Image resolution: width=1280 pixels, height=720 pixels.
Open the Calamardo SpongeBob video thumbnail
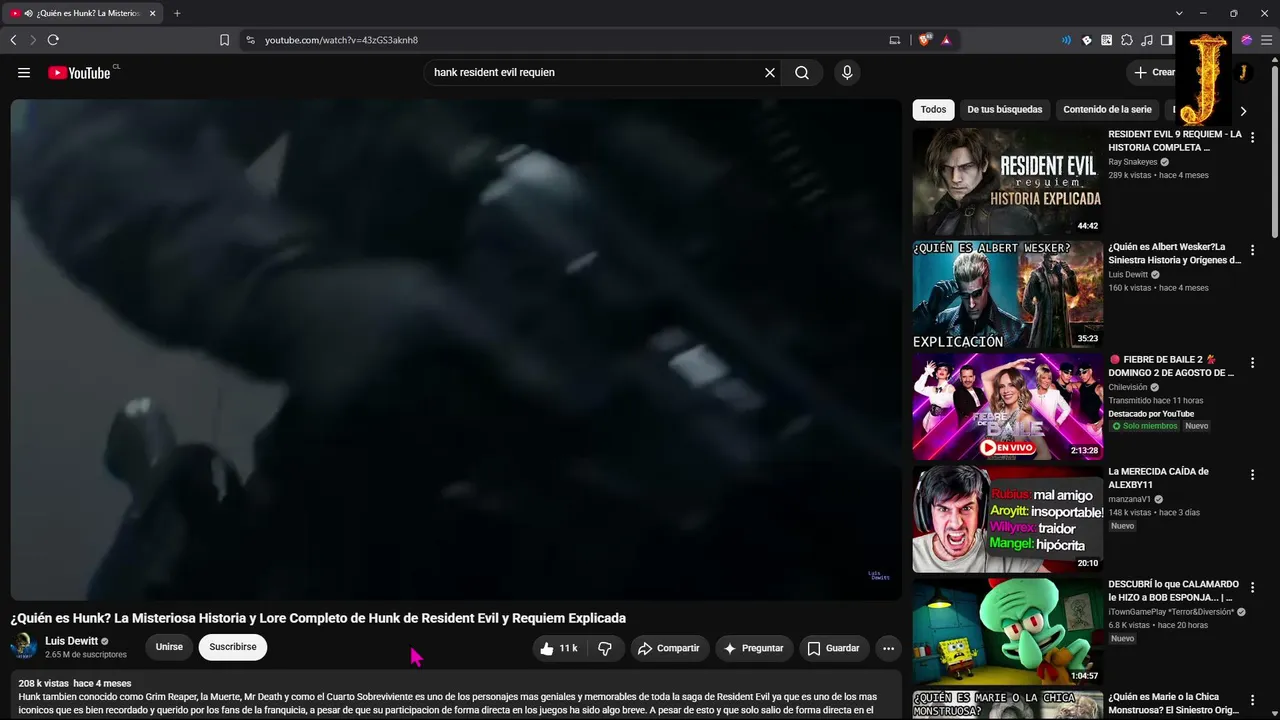click(1008, 631)
